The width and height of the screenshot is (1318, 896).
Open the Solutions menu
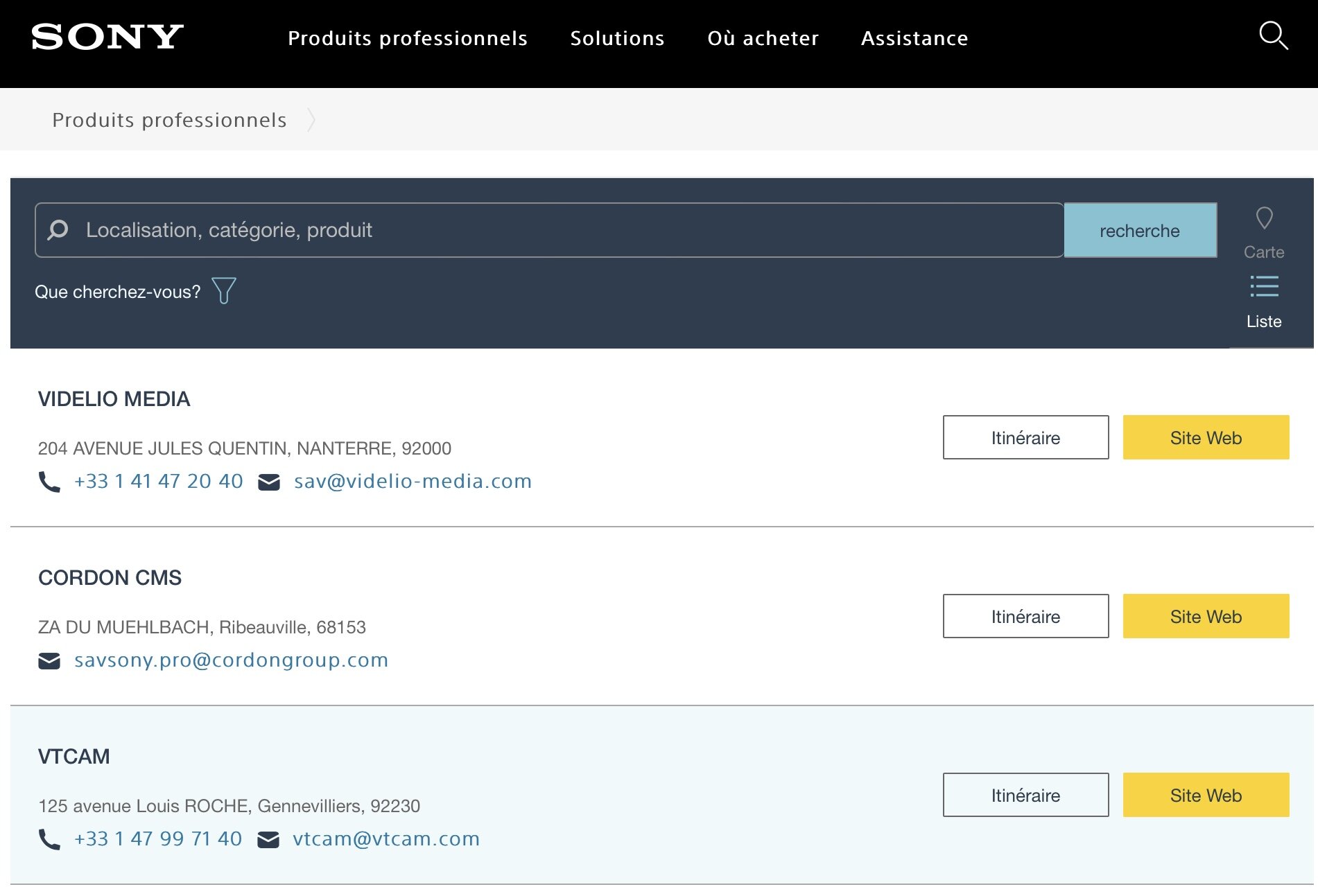coord(617,38)
